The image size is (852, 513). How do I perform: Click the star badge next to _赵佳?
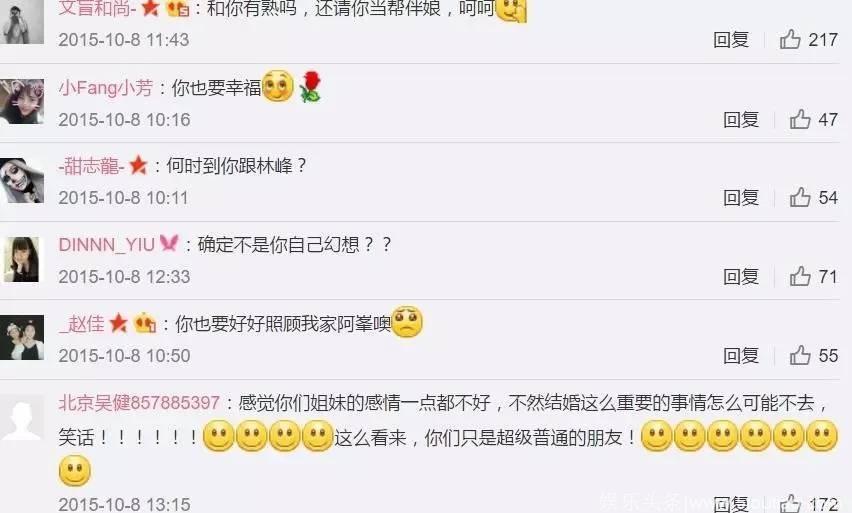click(x=118, y=323)
